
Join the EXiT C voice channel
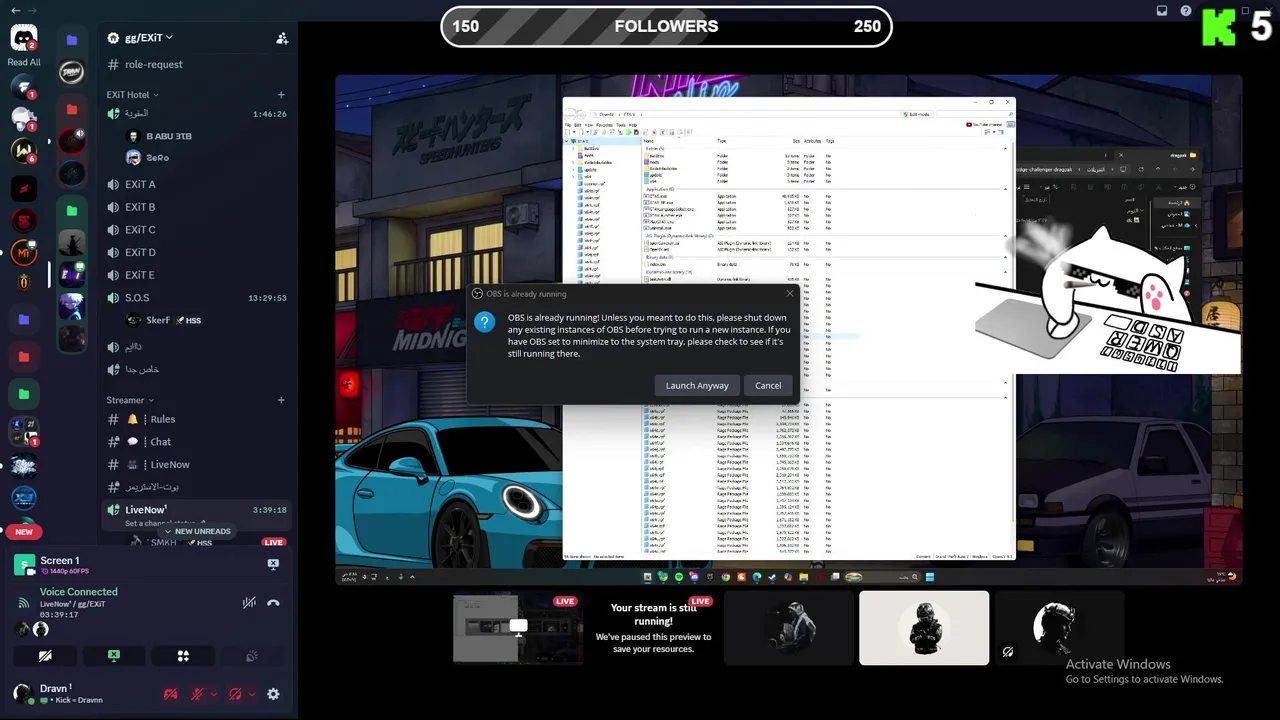click(140, 230)
